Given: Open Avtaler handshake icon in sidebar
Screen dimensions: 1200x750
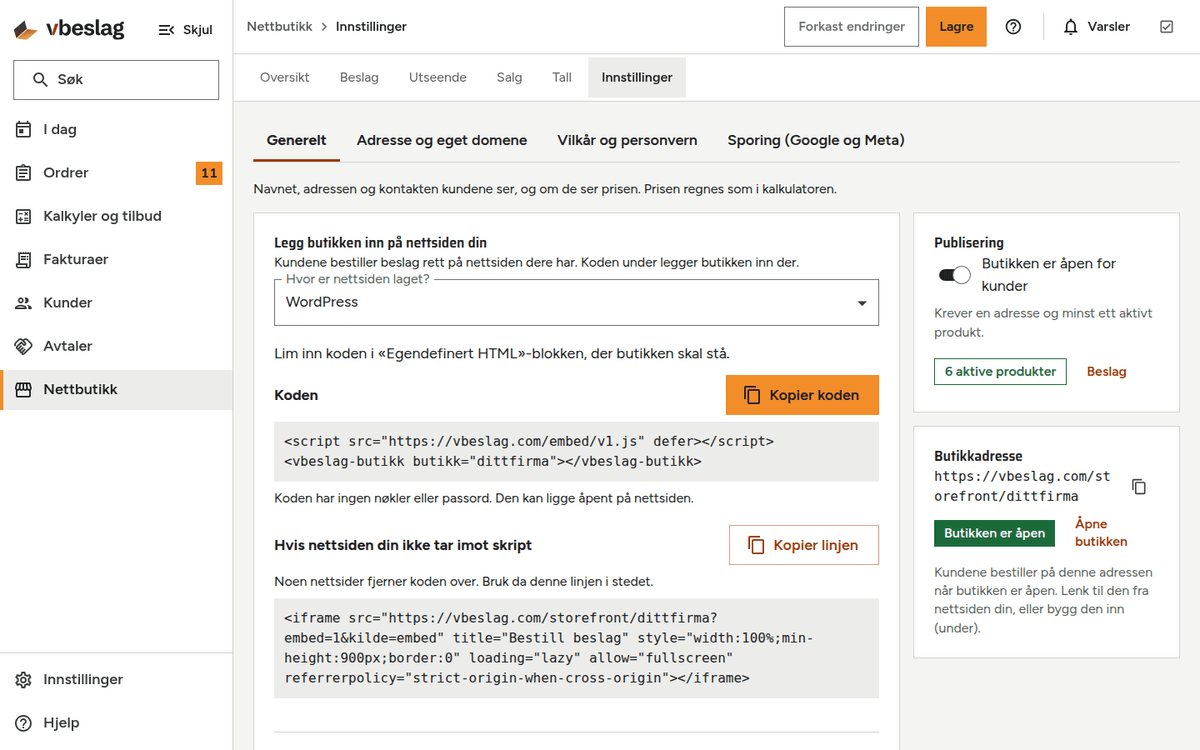Looking at the screenshot, I should tap(24, 346).
